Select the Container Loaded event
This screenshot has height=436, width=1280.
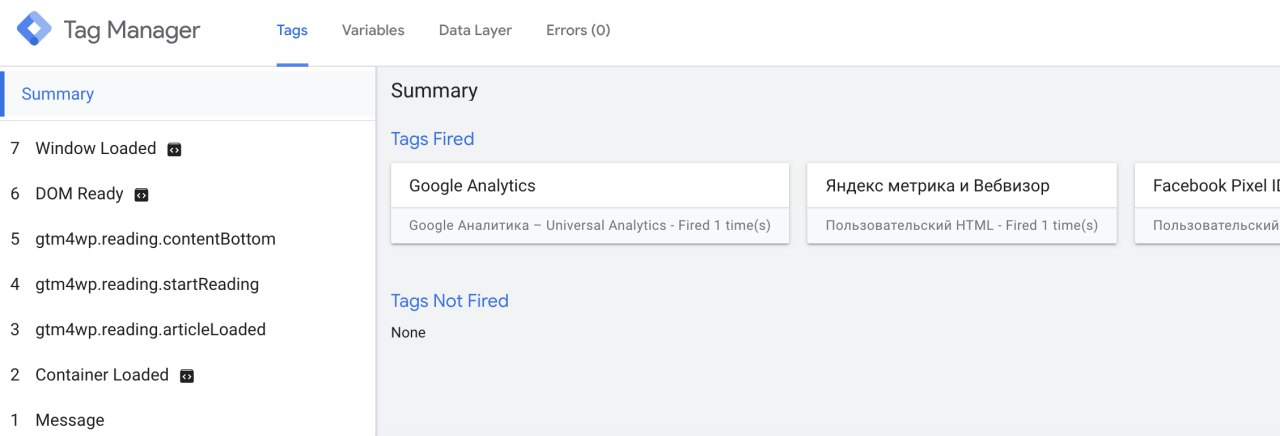(x=188, y=375)
